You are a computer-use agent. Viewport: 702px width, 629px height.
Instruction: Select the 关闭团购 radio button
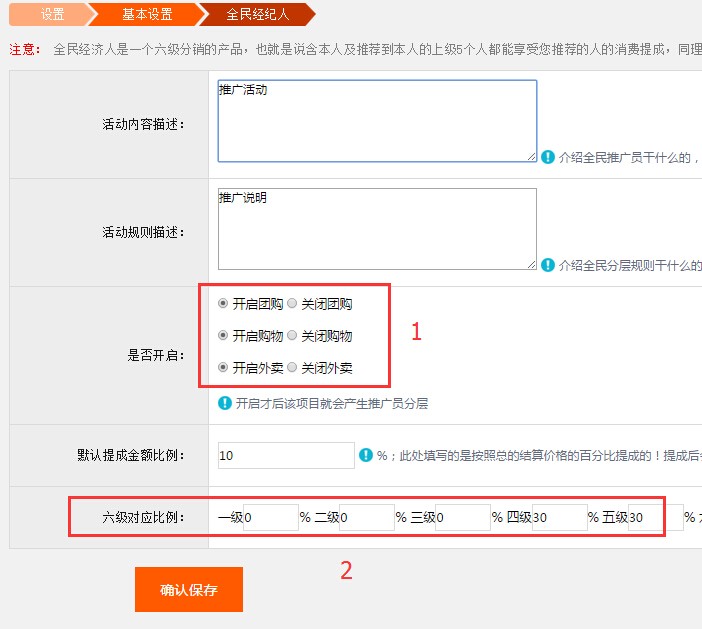click(x=292, y=303)
